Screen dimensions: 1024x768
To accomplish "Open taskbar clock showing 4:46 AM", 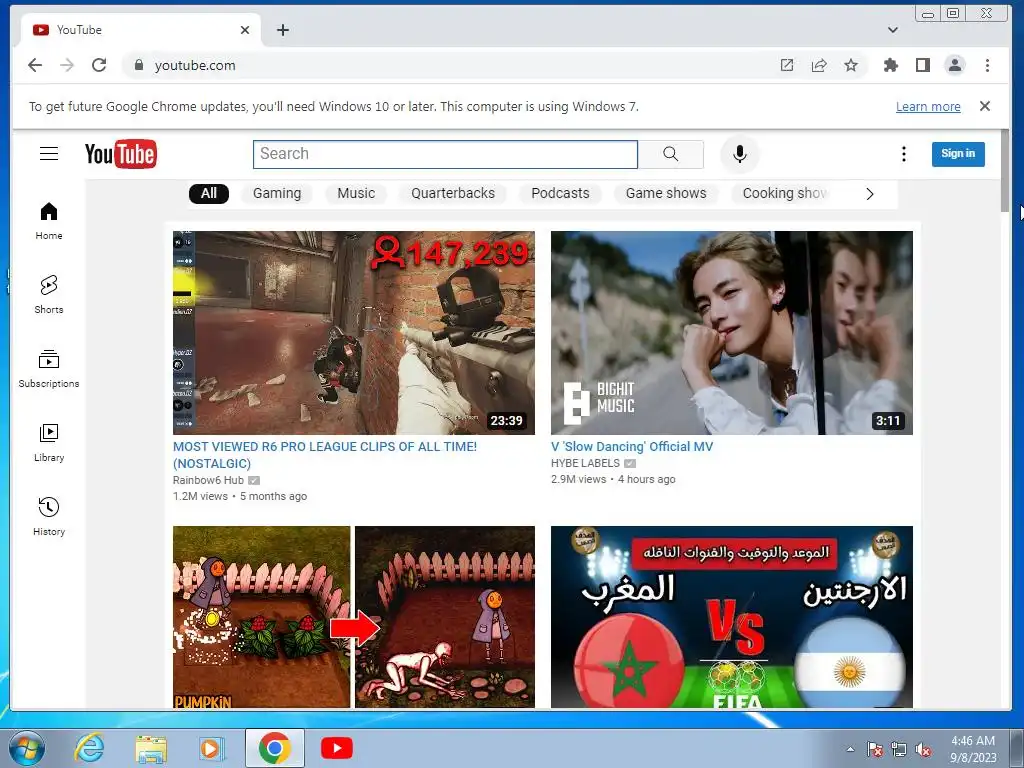I will coord(973,749).
